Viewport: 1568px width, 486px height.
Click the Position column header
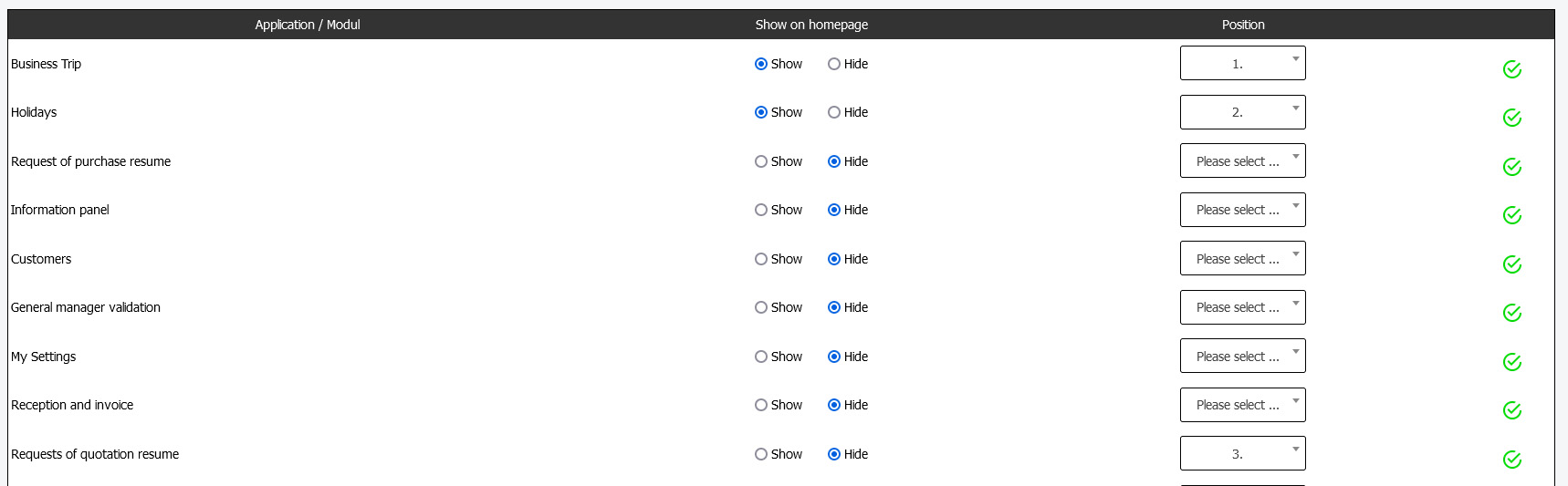1243,25
